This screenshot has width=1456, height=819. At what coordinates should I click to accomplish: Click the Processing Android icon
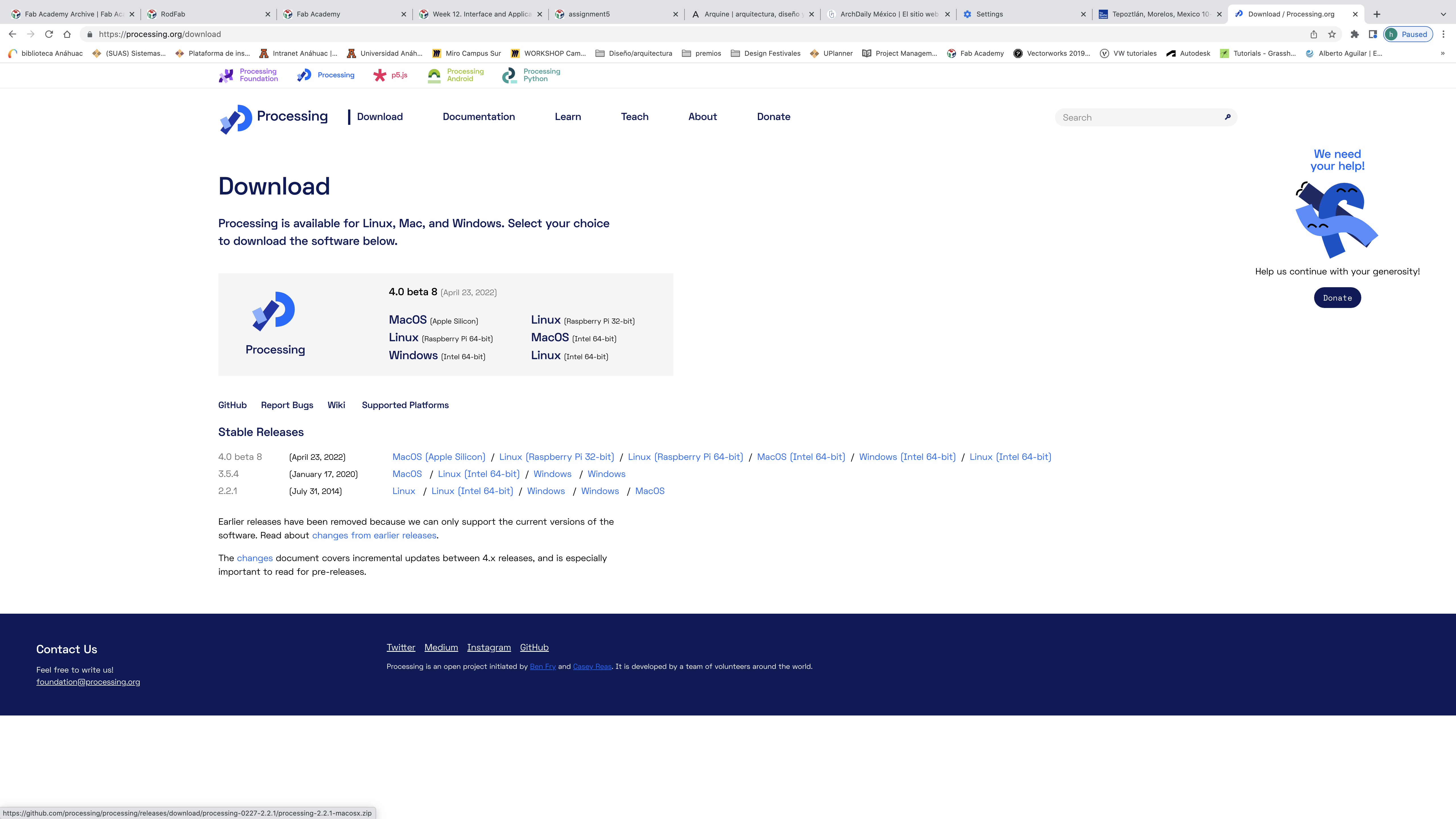[x=434, y=75]
